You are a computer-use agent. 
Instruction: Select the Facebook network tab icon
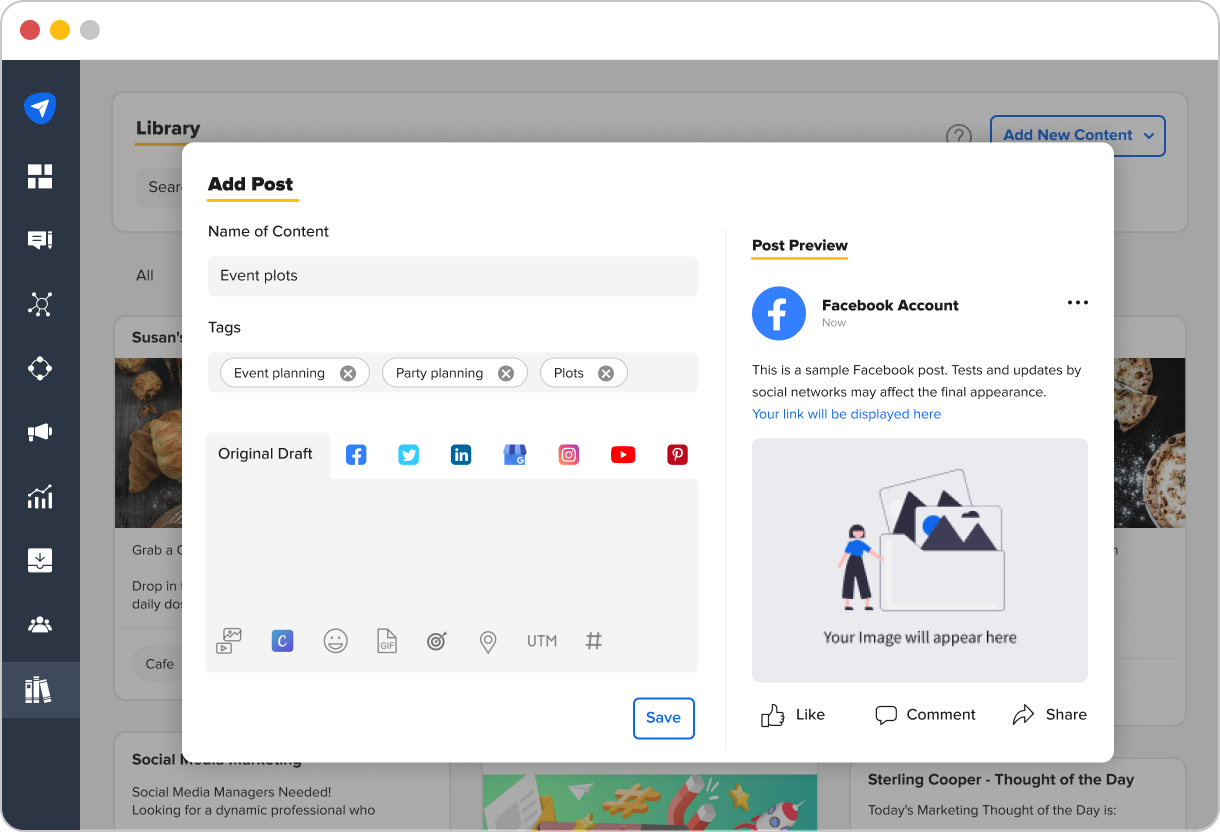pos(356,455)
